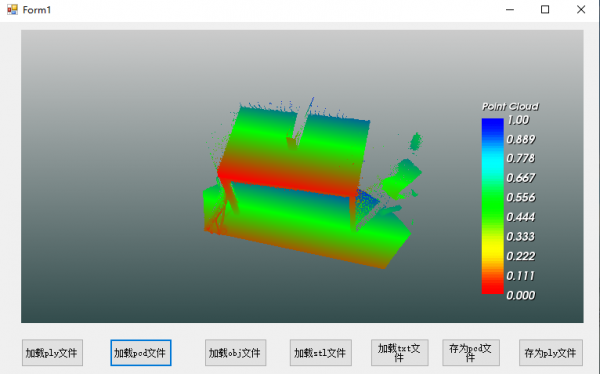
Task: Minimize the Form1 window
Action: [x=510, y=10]
